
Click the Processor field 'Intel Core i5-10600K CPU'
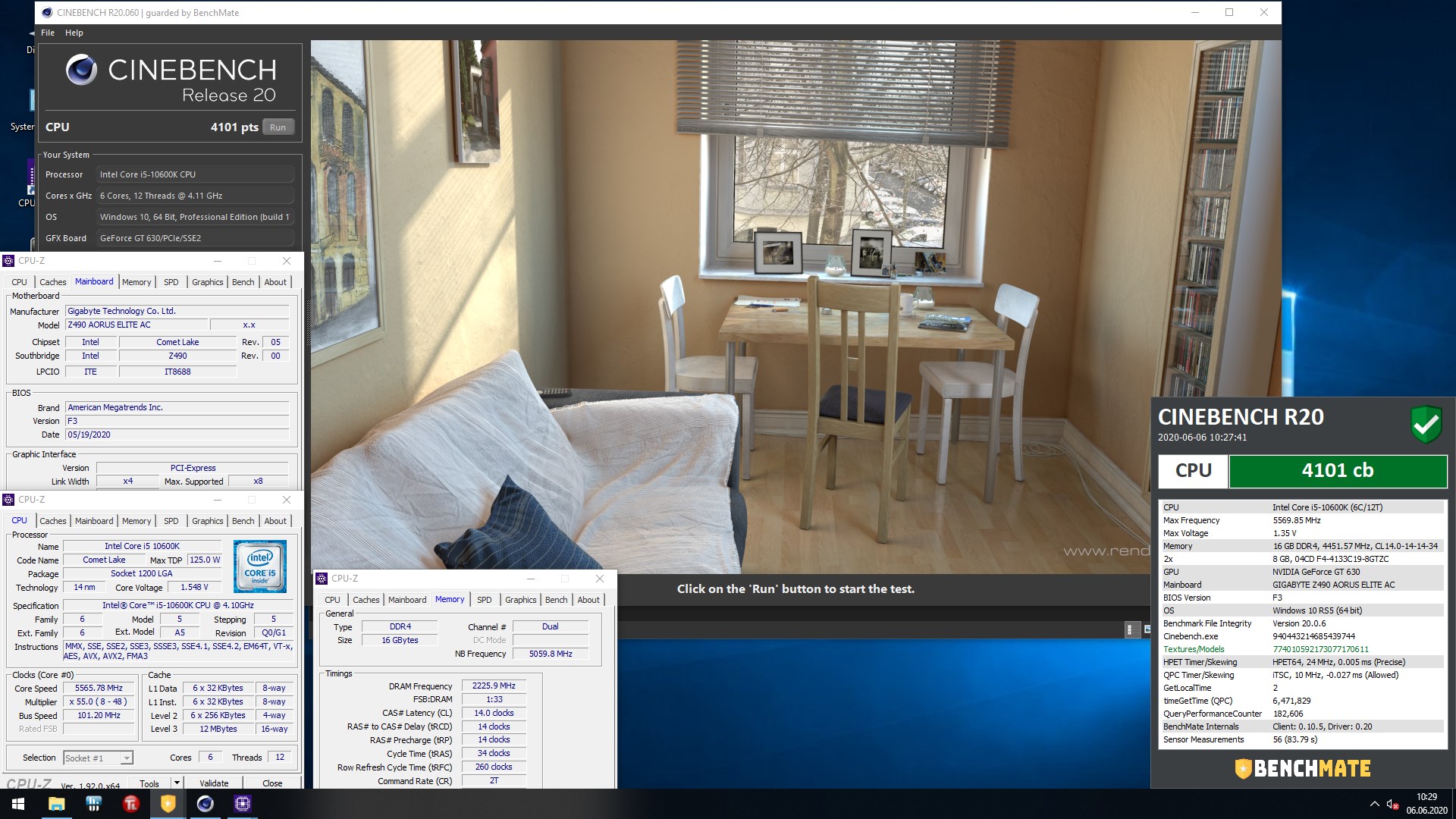coord(195,174)
